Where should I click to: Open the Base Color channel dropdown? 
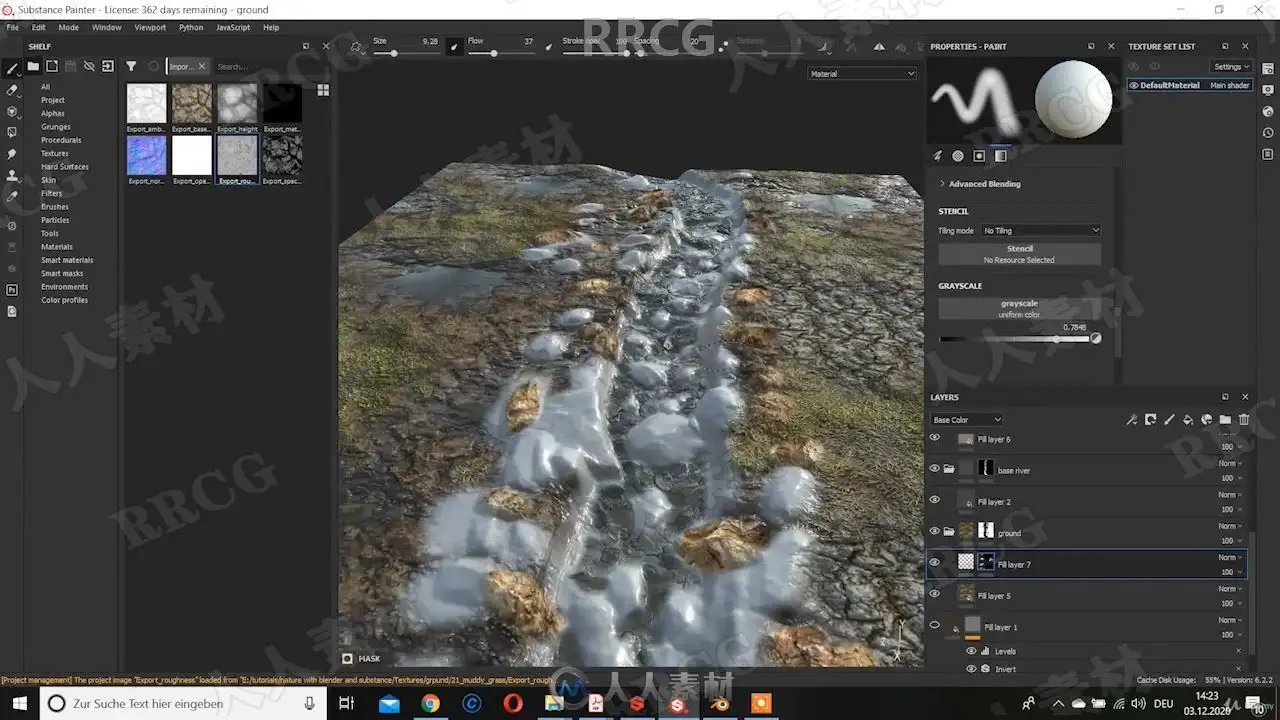[966, 420]
